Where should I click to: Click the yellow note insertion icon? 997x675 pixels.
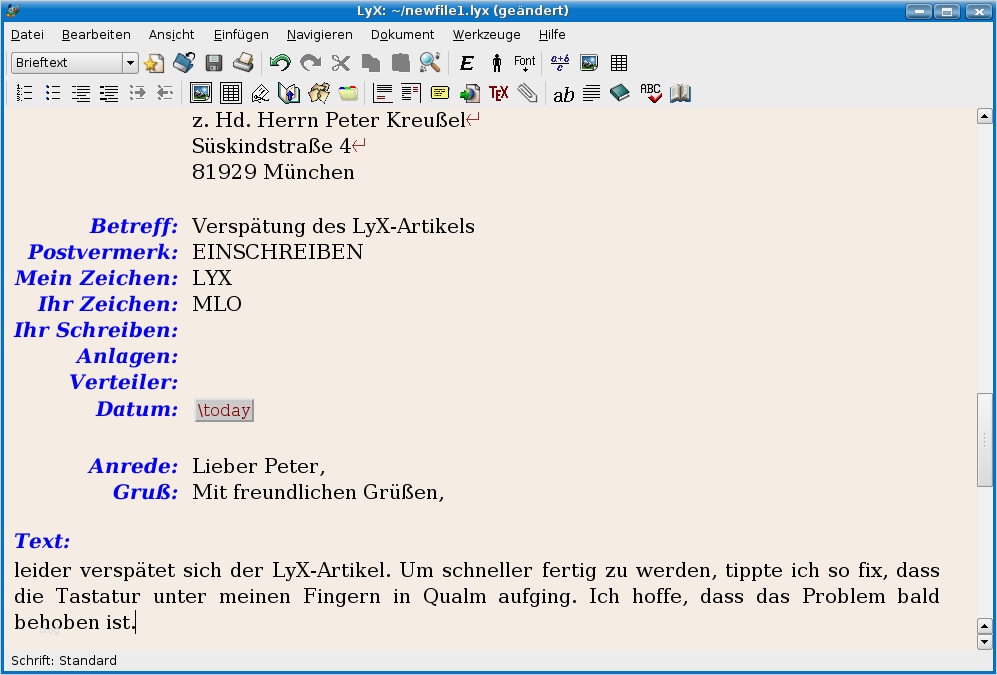pos(439,93)
